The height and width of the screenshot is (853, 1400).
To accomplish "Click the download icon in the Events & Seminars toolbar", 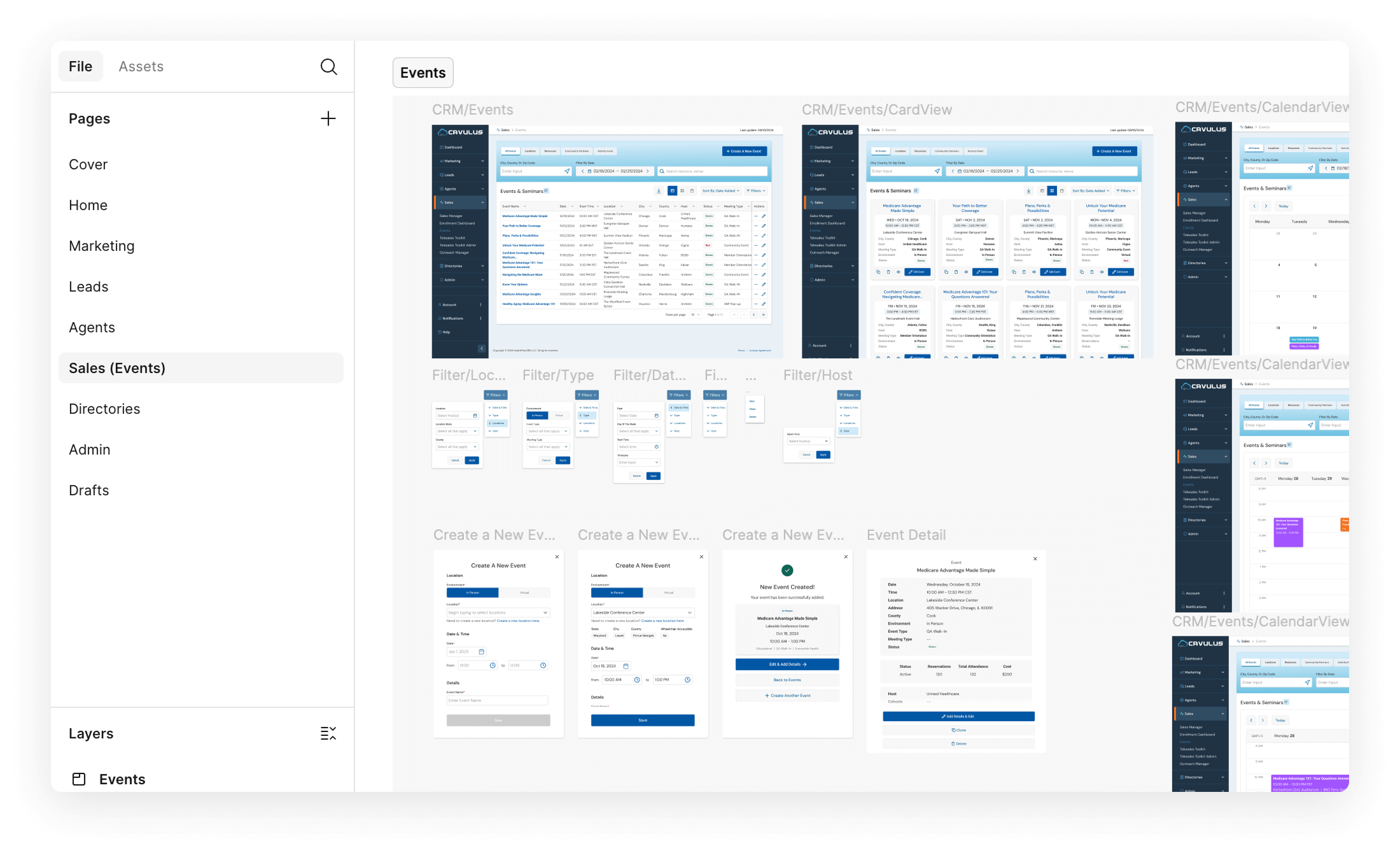I will tap(659, 190).
